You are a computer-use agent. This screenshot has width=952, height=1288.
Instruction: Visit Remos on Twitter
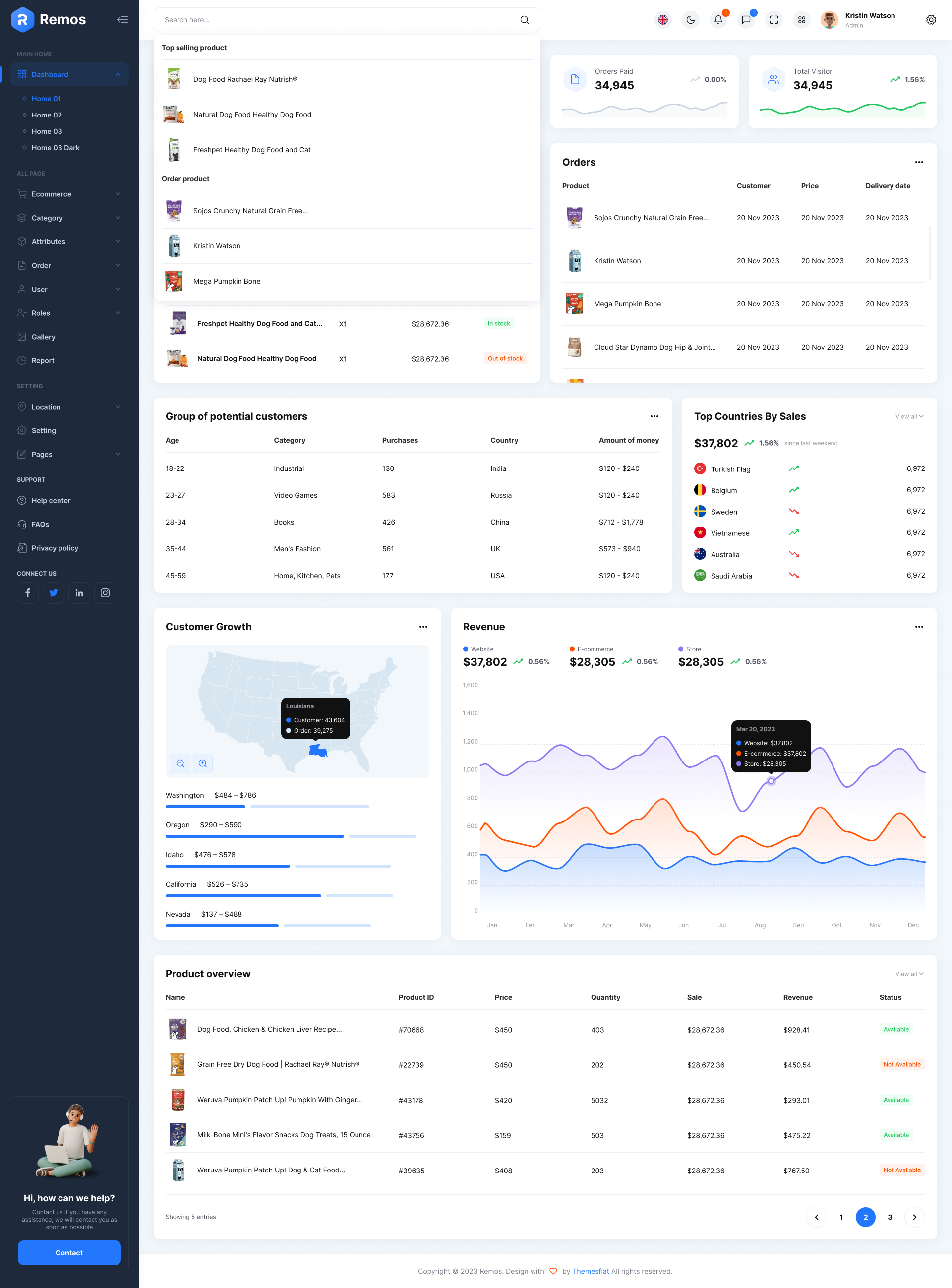[x=54, y=593]
